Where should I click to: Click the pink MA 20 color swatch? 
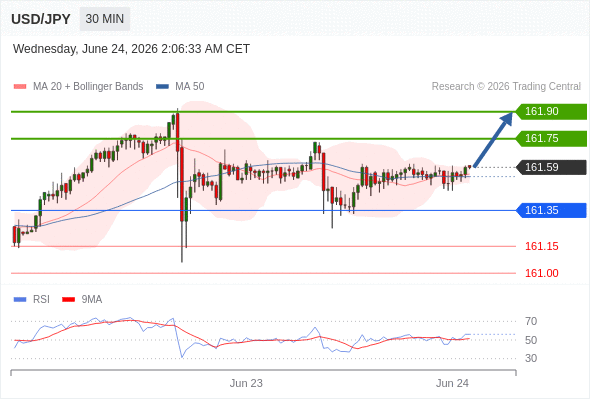point(20,87)
